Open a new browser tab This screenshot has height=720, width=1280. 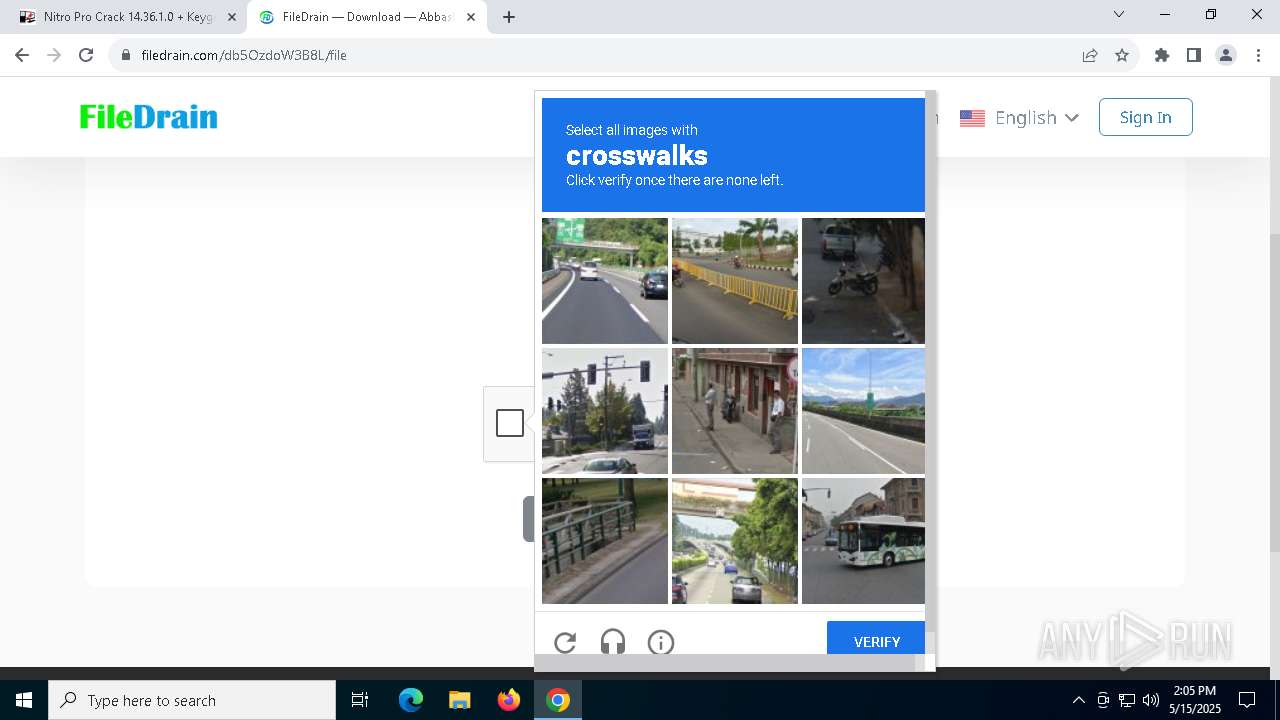[509, 17]
